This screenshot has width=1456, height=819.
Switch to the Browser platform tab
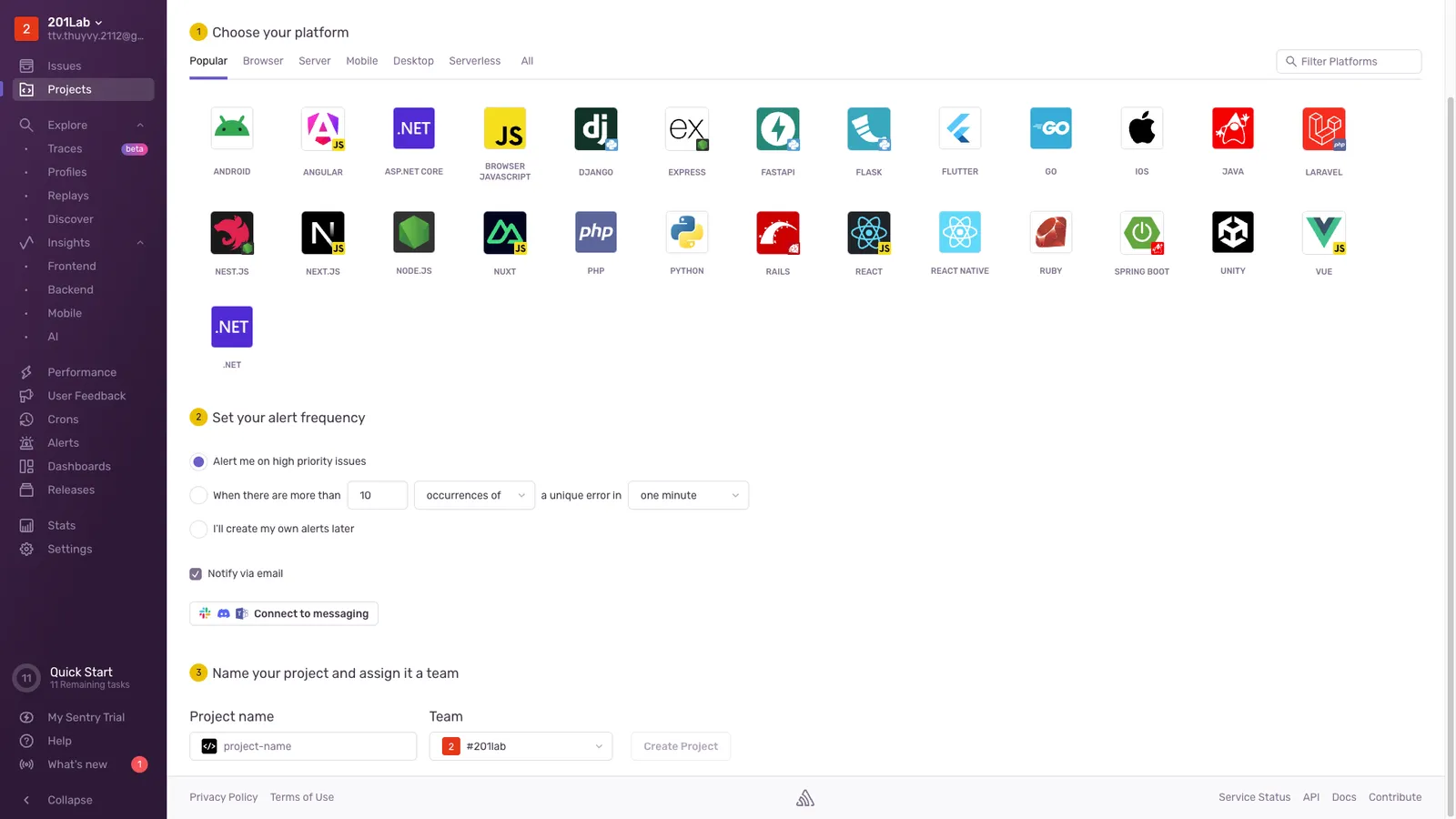pyautogui.click(x=263, y=61)
